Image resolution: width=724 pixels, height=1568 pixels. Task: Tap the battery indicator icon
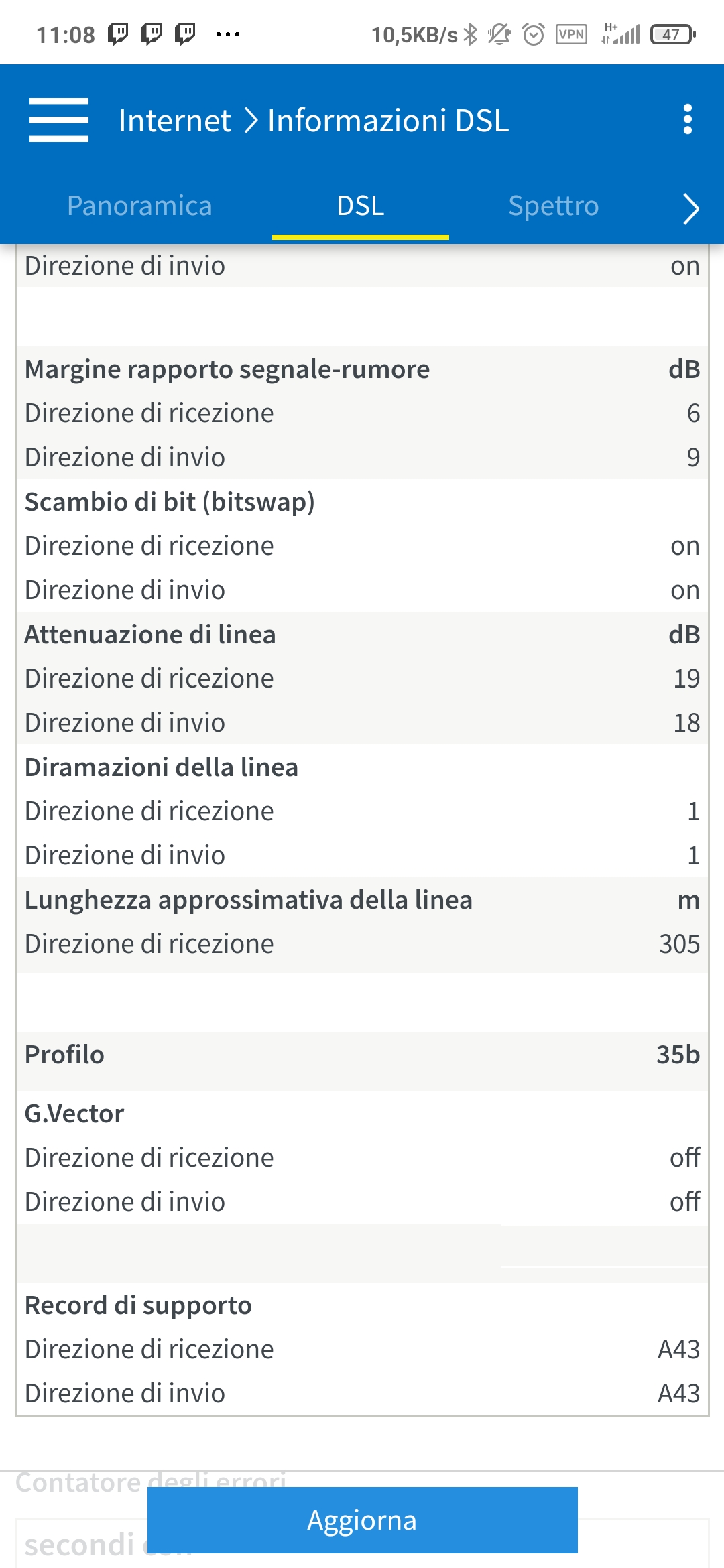point(673,34)
